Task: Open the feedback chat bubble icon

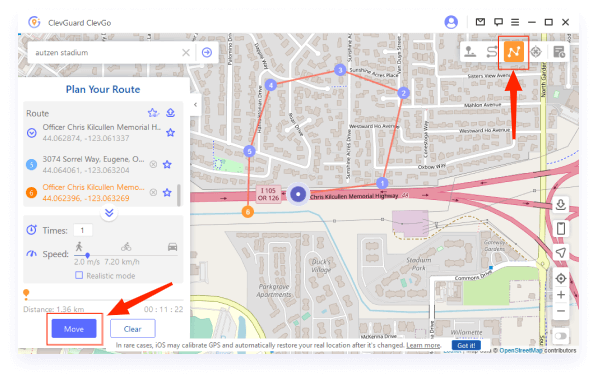Action: tap(498, 22)
